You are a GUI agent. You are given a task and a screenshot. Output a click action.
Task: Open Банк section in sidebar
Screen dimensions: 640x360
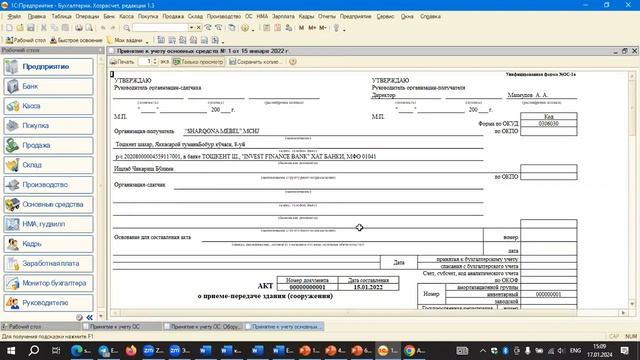(x=49, y=86)
